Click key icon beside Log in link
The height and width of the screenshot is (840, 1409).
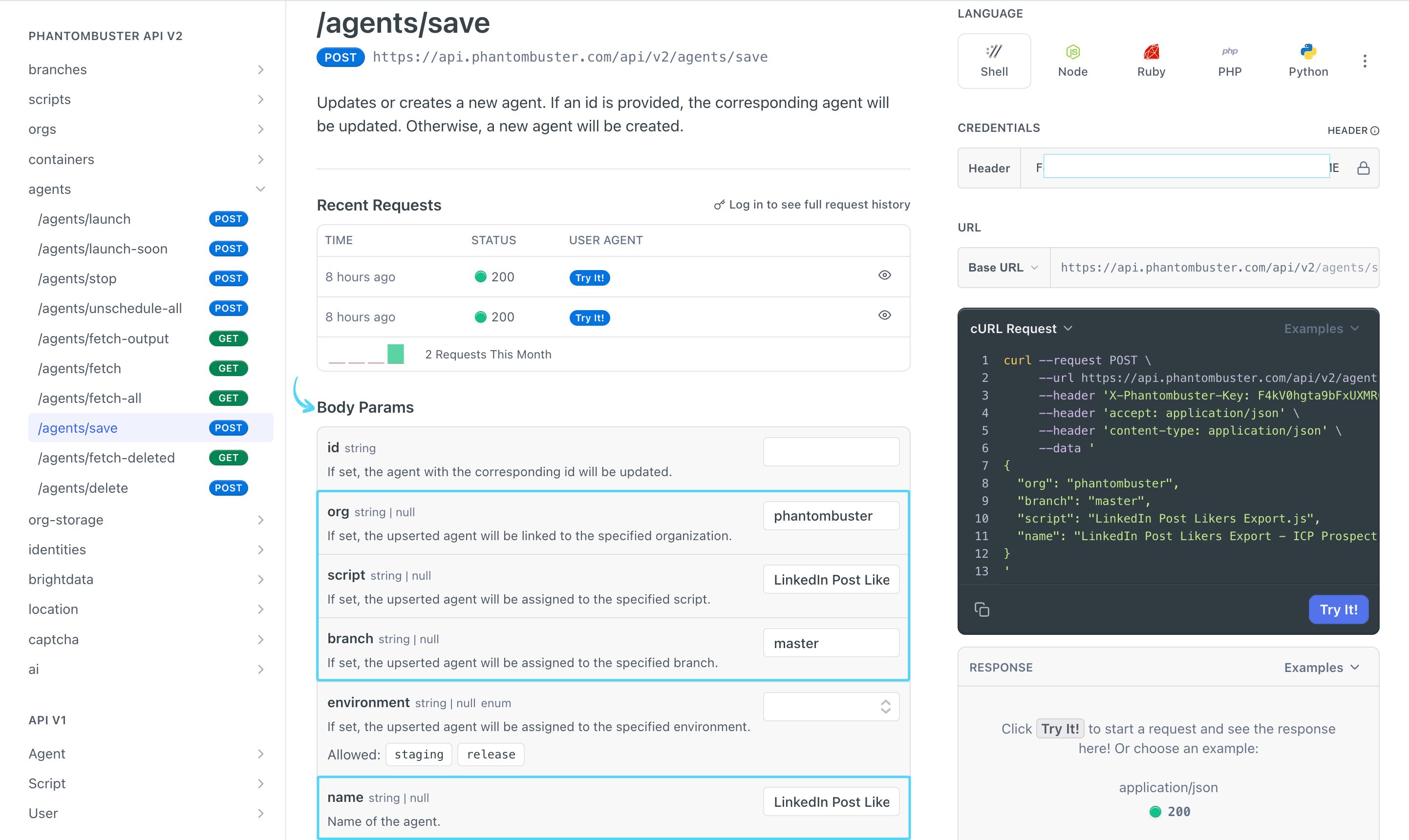point(719,205)
